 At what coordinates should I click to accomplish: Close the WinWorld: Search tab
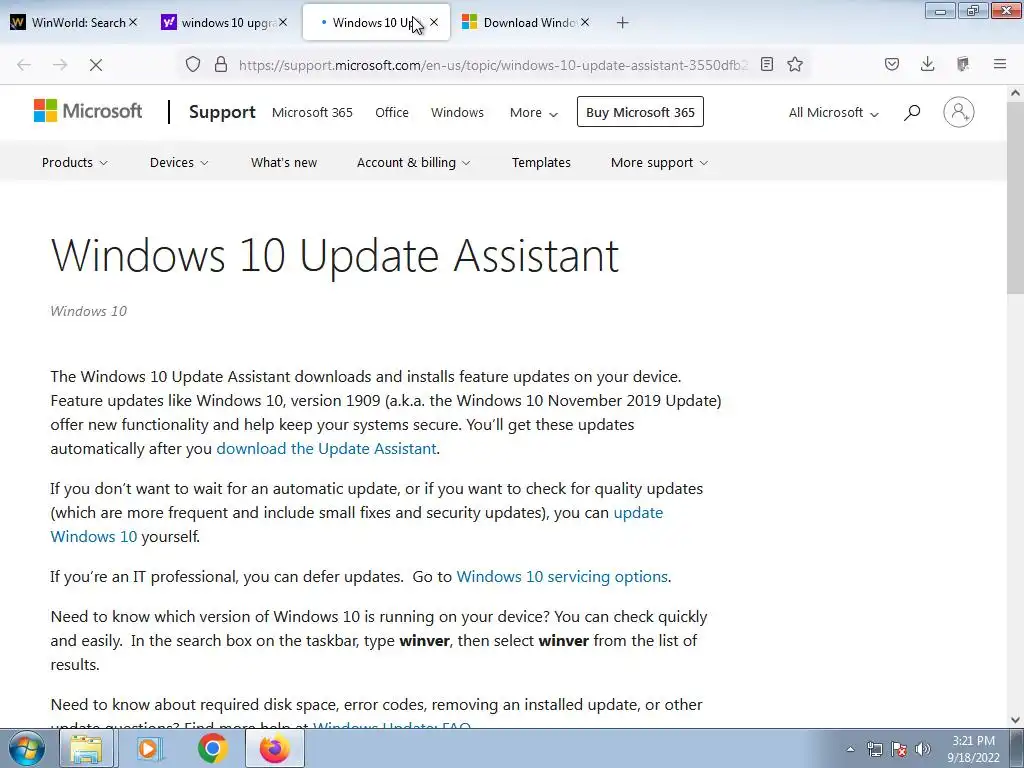pyautogui.click(x=133, y=22)
